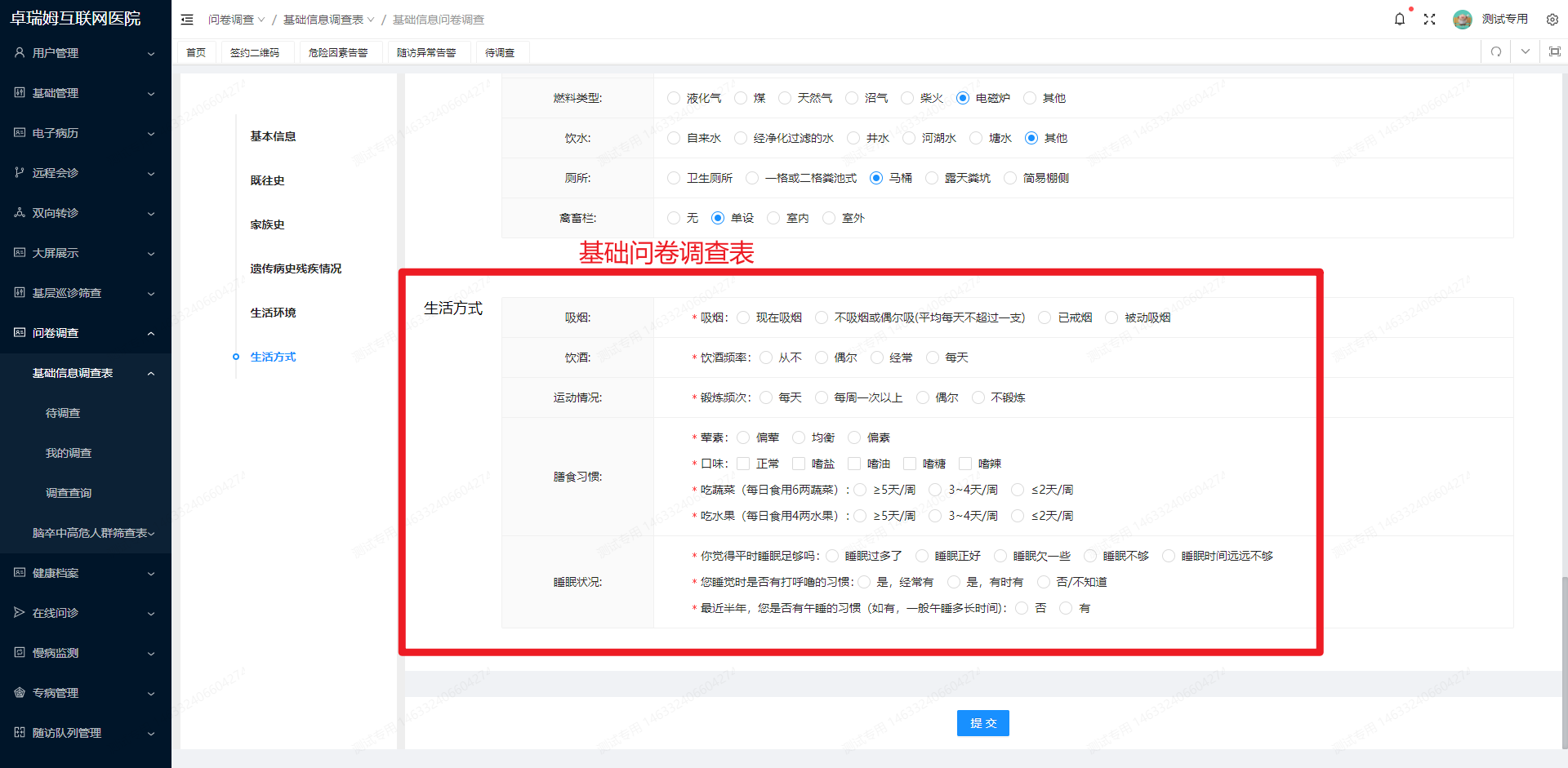
Task: Click the 基层巡诊筛查 sidebar icon
Action: click(x=20, y=292)
